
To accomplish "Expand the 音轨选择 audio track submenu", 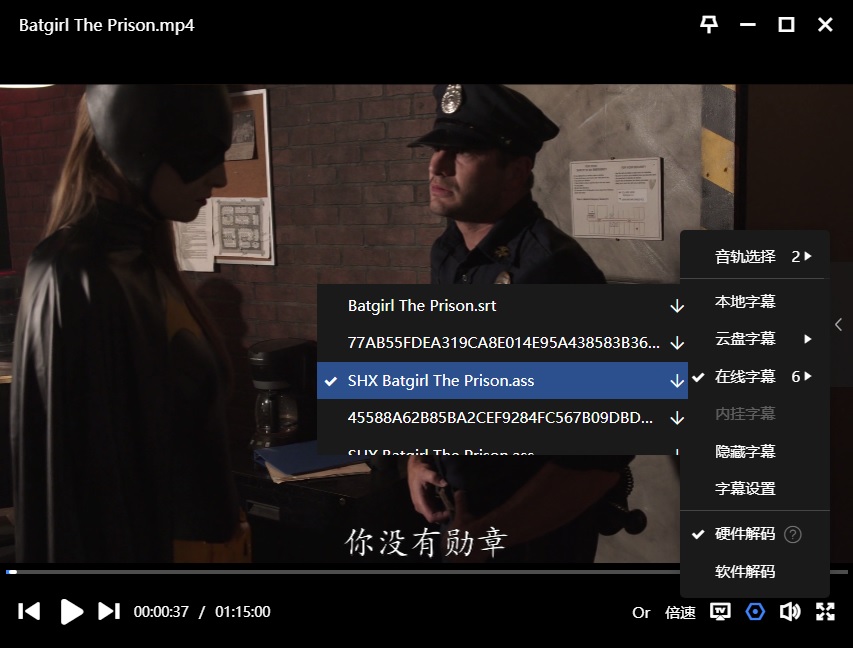I will point(755,257).
